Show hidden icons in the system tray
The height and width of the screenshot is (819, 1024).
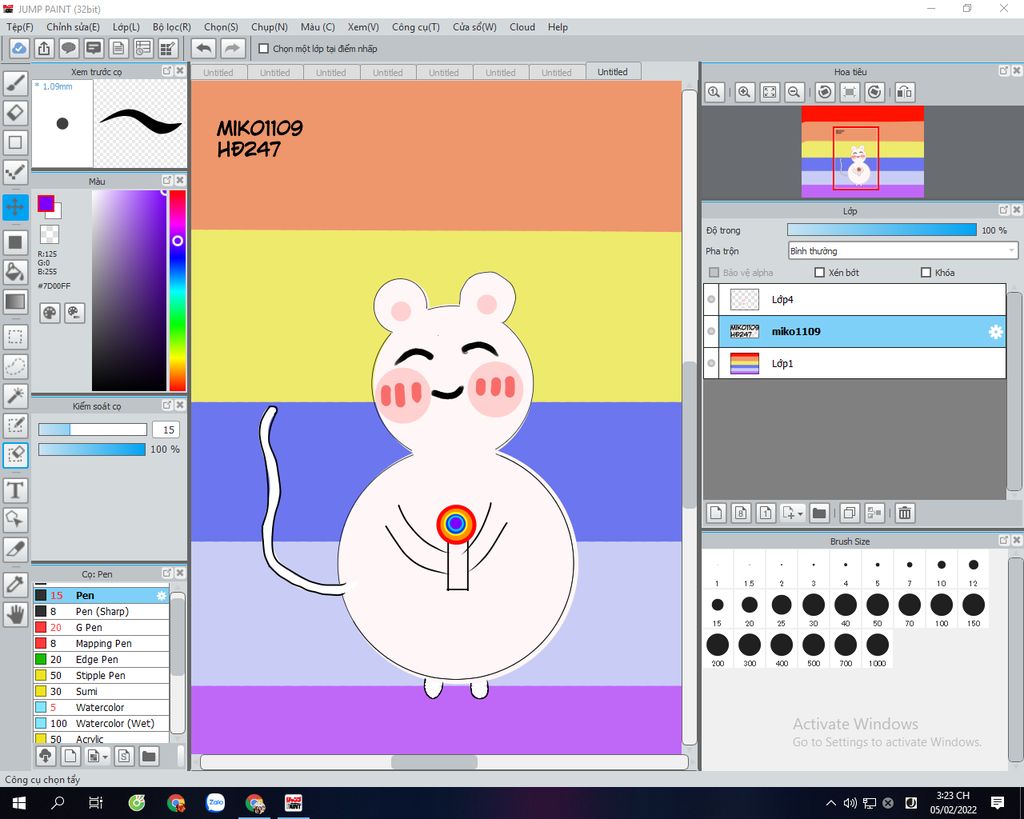[x=831, y=803]
